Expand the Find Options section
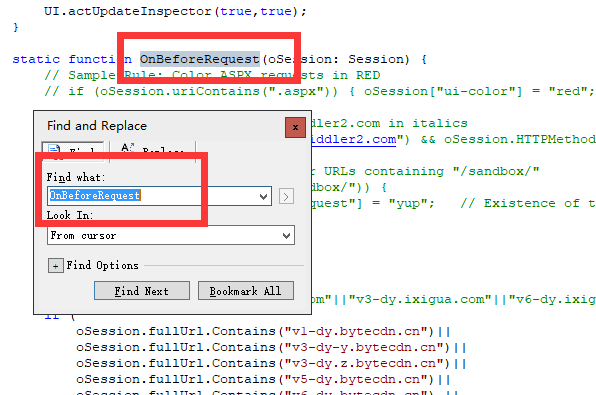Image resolution: width=596 pixels, height=395 pixels. coord(55,266)
